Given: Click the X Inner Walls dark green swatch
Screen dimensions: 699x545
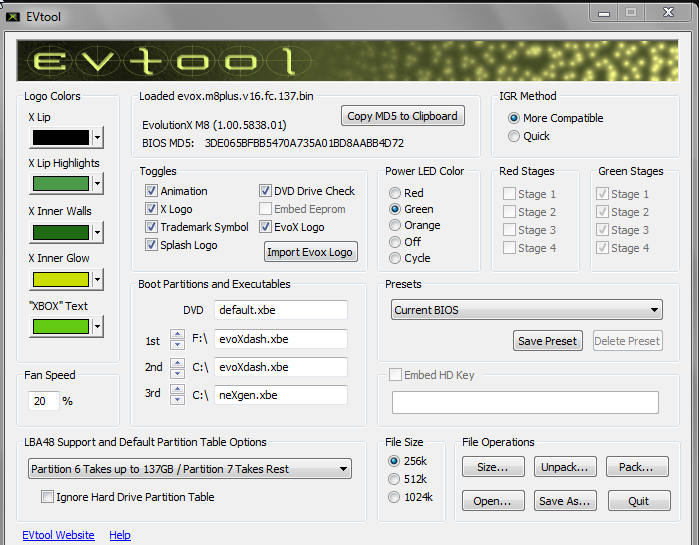Looking at the screenshot, I should point(61,232).
